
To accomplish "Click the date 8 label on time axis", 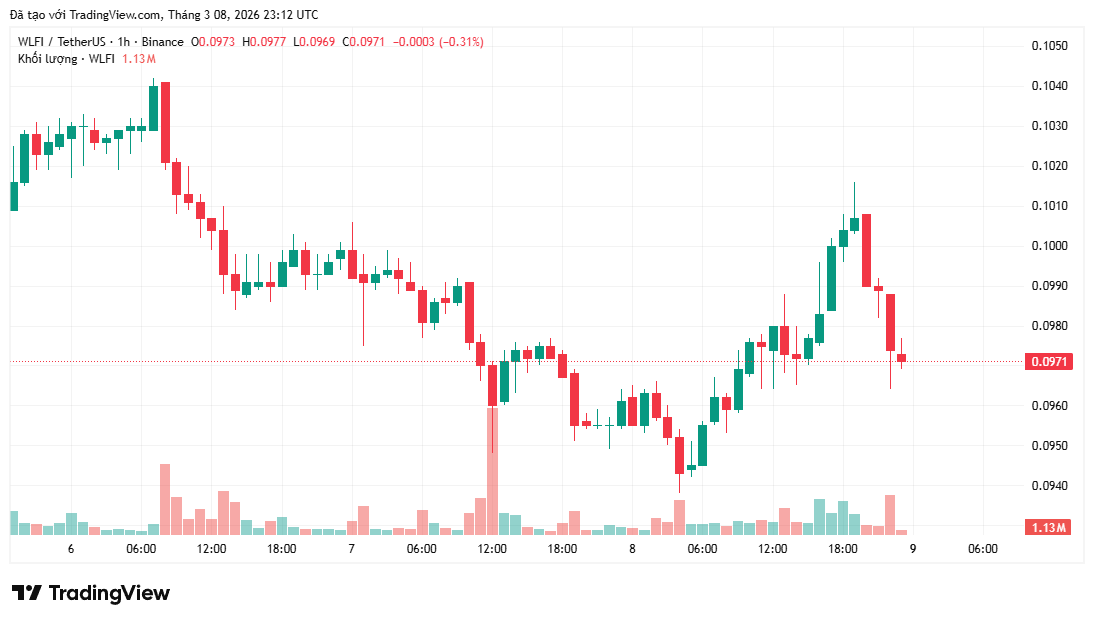I will point(632,549).
